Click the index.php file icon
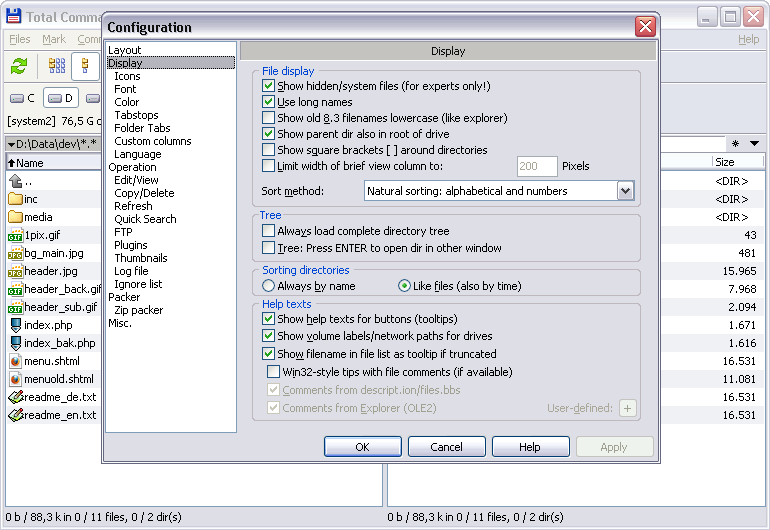770x530 pixels. click(16, 325)
